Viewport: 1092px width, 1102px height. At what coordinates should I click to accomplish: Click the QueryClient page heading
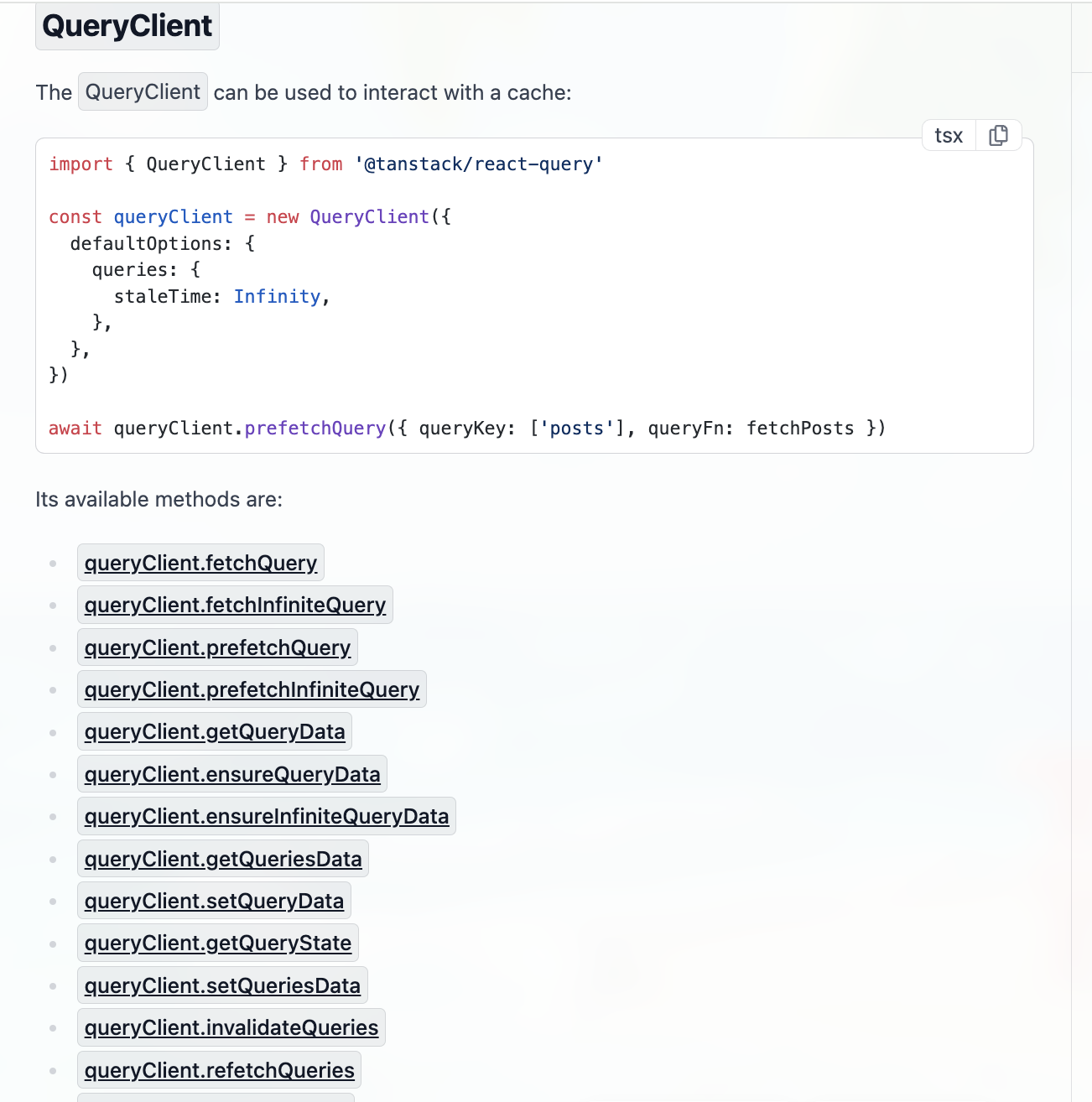click(x=127, y=26)
